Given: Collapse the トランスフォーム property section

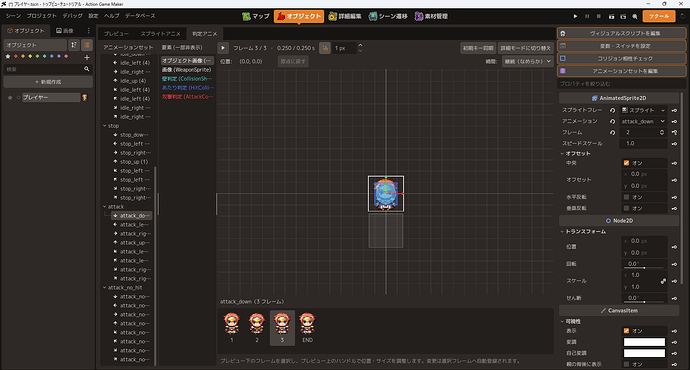Looking at the screenshot, I should [562, 231].
